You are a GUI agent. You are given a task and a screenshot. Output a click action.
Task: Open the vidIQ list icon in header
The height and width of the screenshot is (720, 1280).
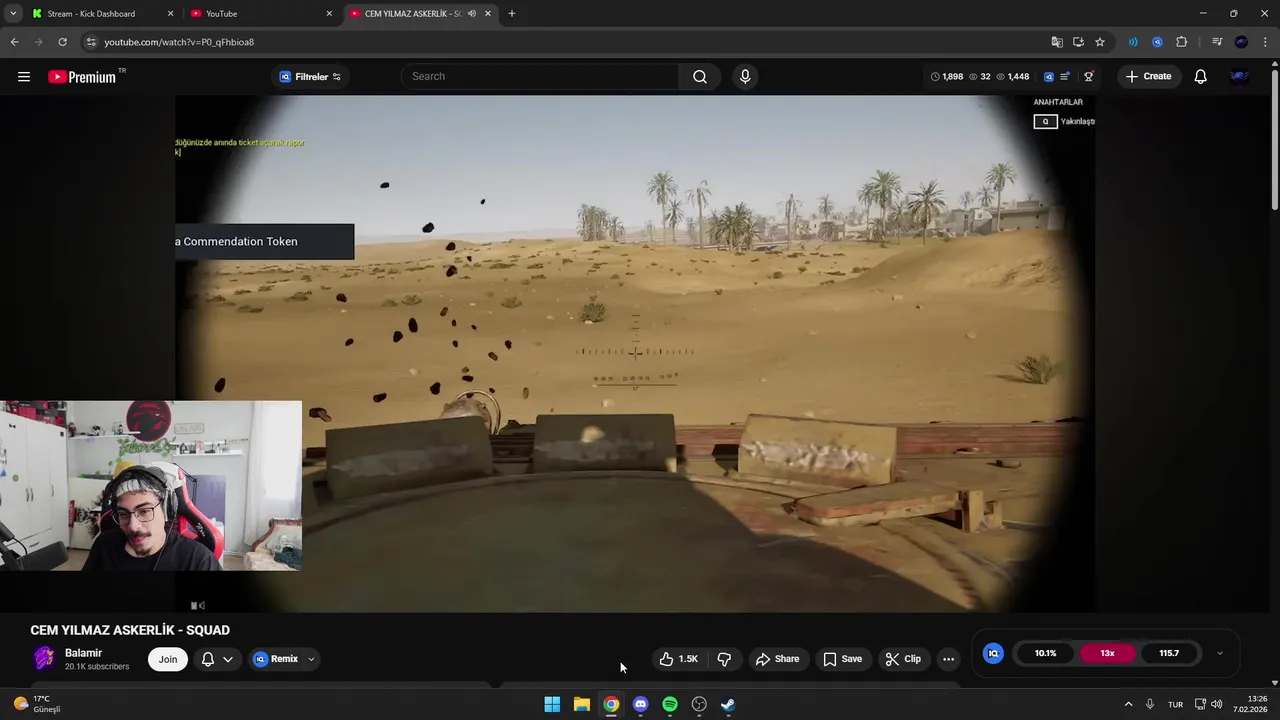pos(1065,77)
